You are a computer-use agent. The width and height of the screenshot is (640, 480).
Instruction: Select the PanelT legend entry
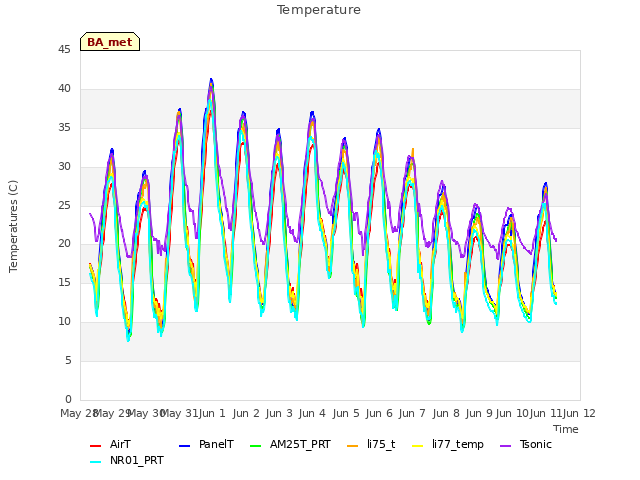[x=207, y=444]
